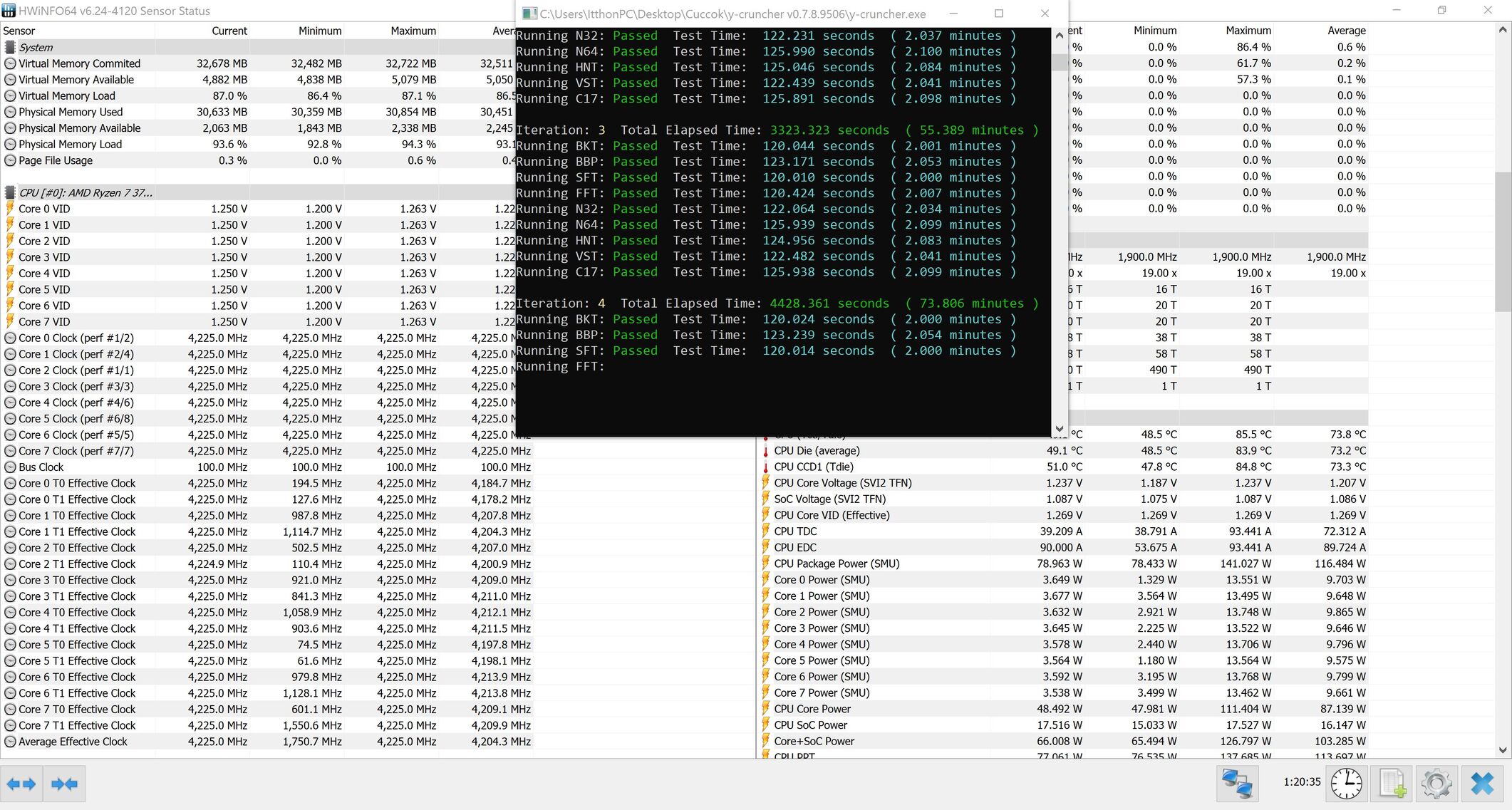Minimize the y-cruncher console window
The image size is (1512, 810).
[x=953, y=14]
